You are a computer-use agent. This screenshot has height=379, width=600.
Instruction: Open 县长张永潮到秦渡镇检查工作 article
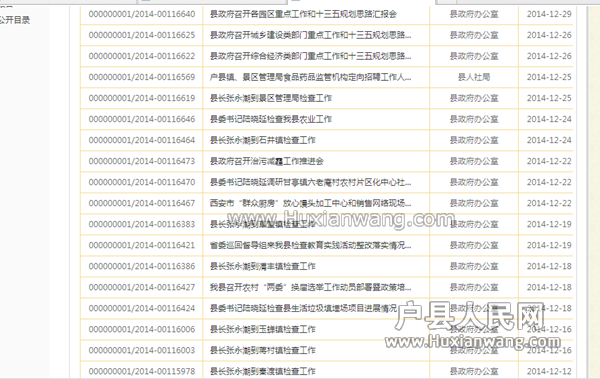(262, 371)
